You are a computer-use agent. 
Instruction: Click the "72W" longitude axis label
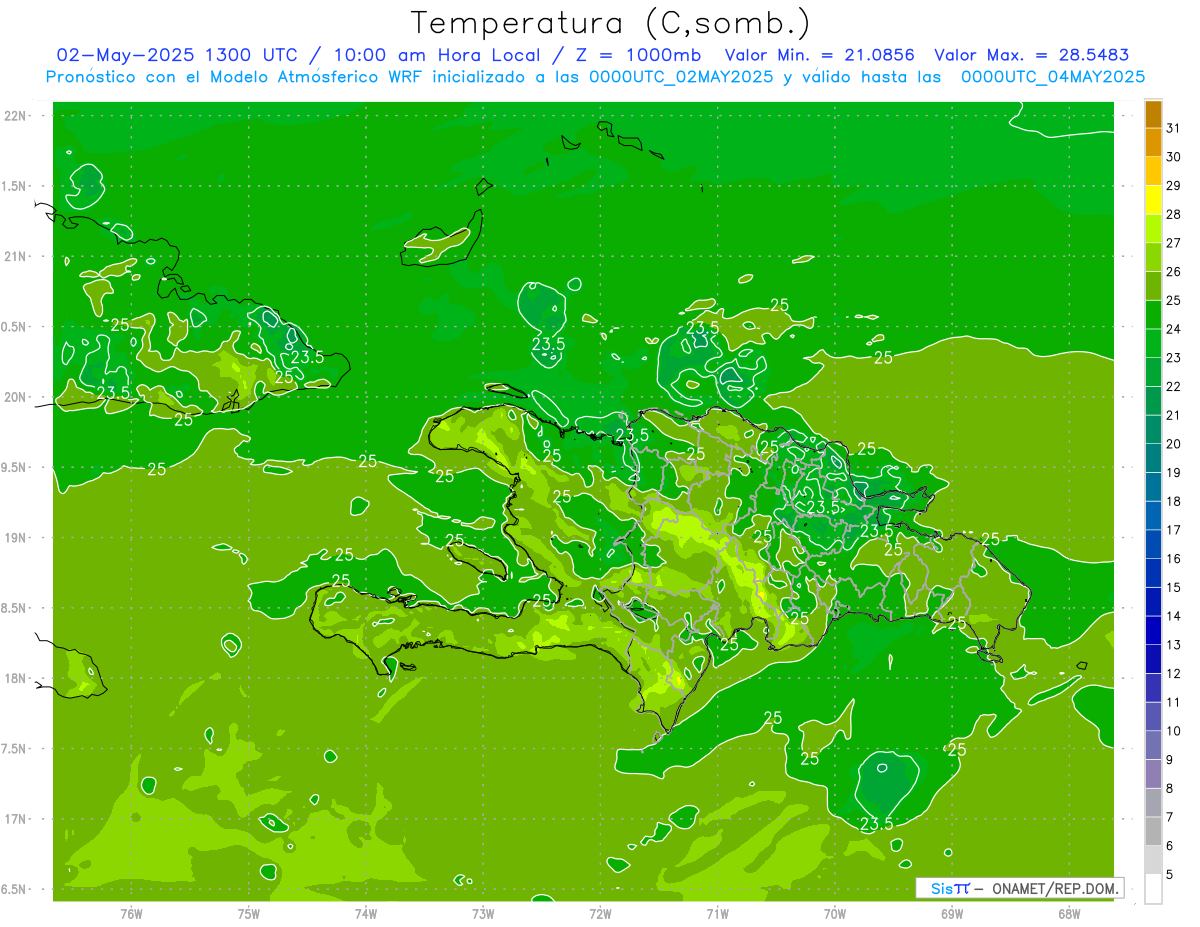coord(600,913)
